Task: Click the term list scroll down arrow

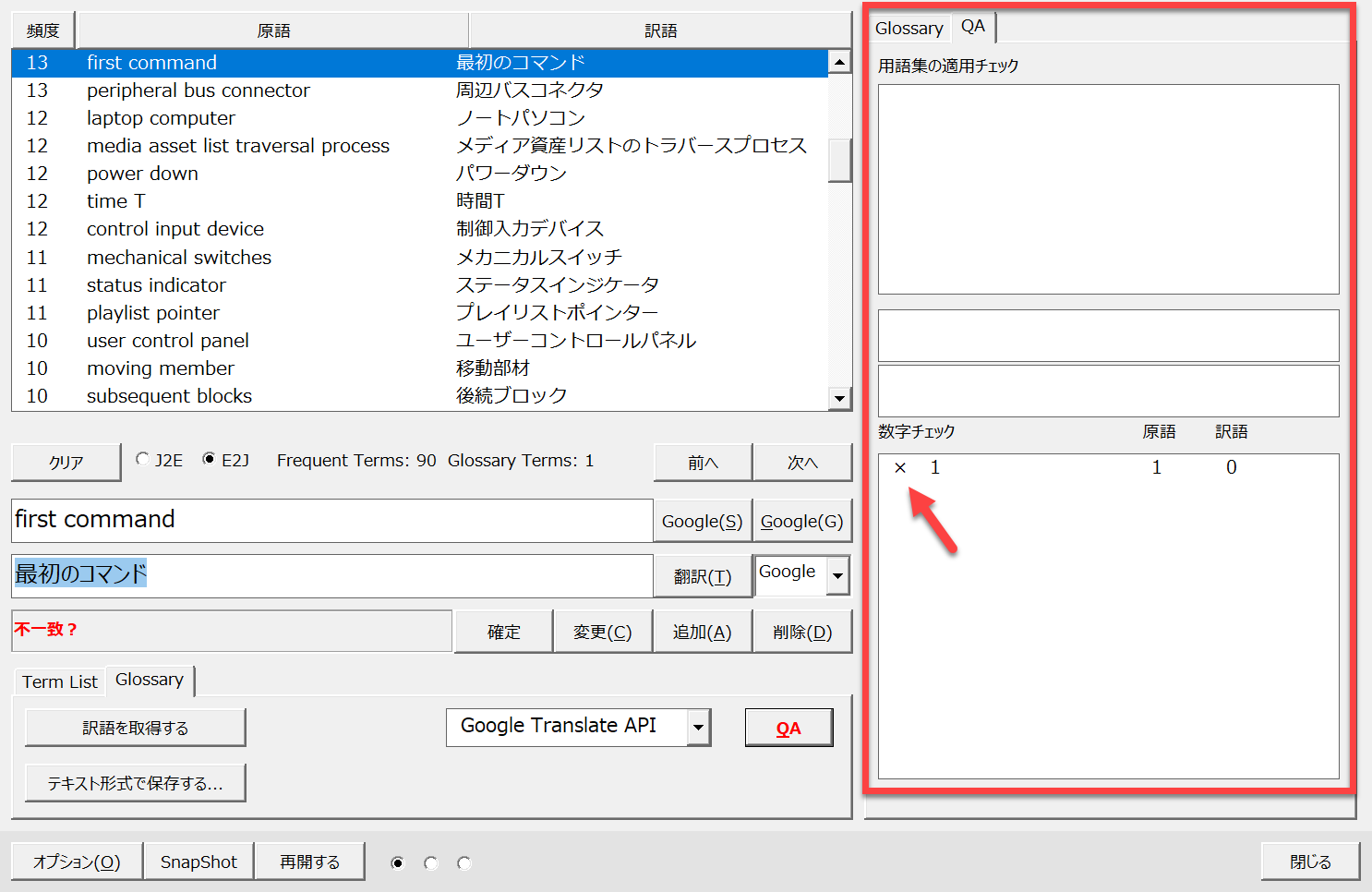Action: (839, 399)
